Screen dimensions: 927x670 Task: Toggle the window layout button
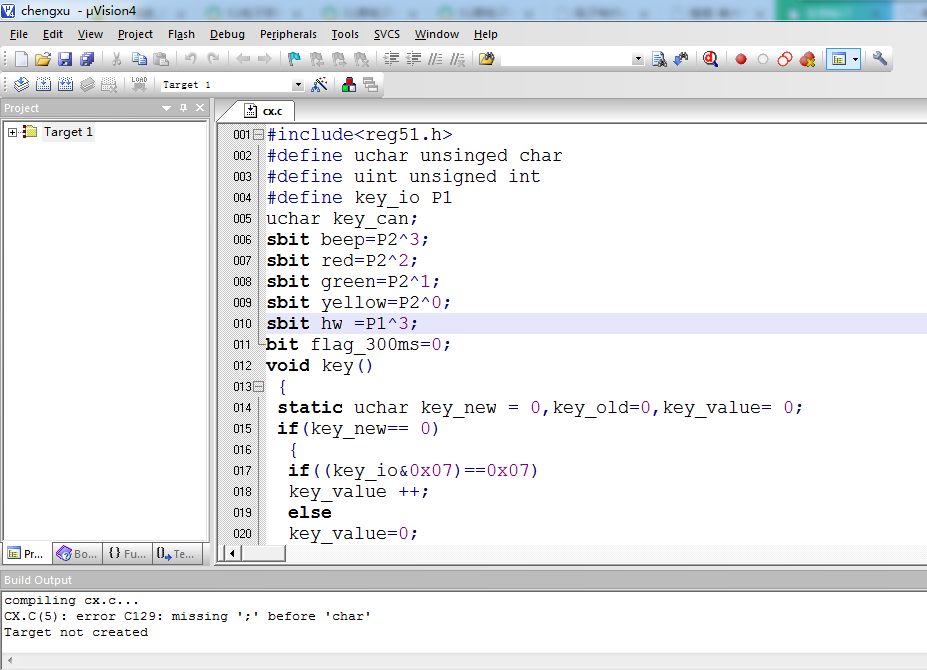[838, 59]
